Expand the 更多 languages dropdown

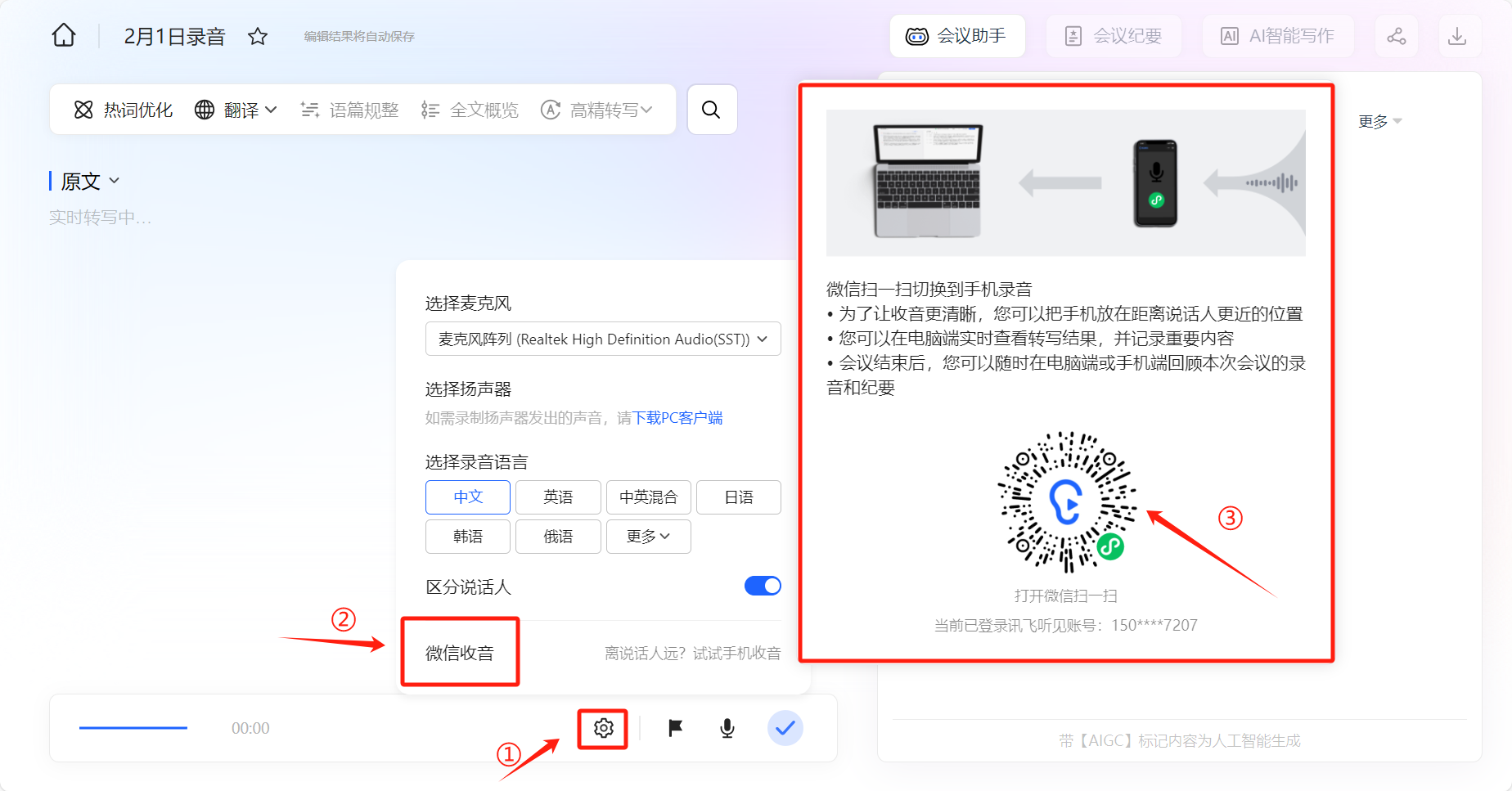pos(648,537)
